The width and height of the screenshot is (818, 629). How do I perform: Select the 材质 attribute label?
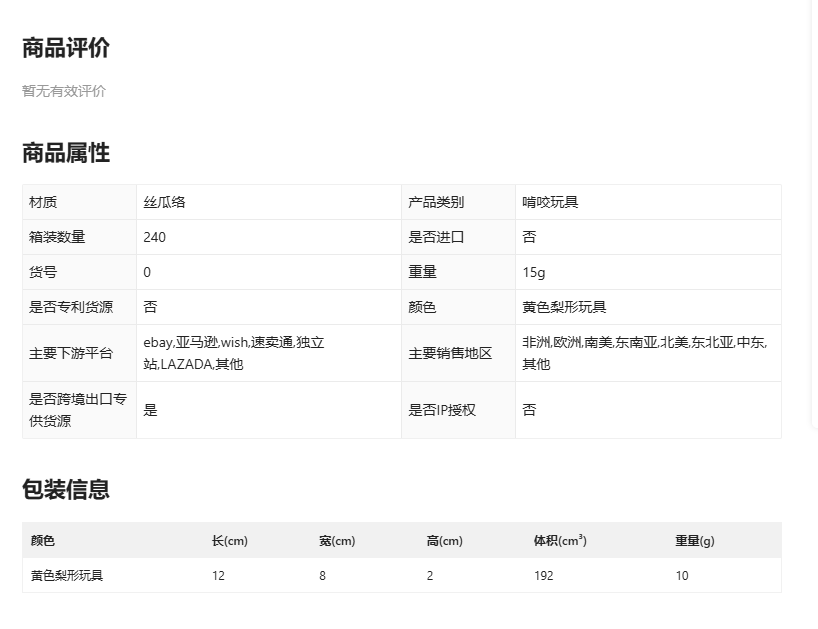pos(44,202)
